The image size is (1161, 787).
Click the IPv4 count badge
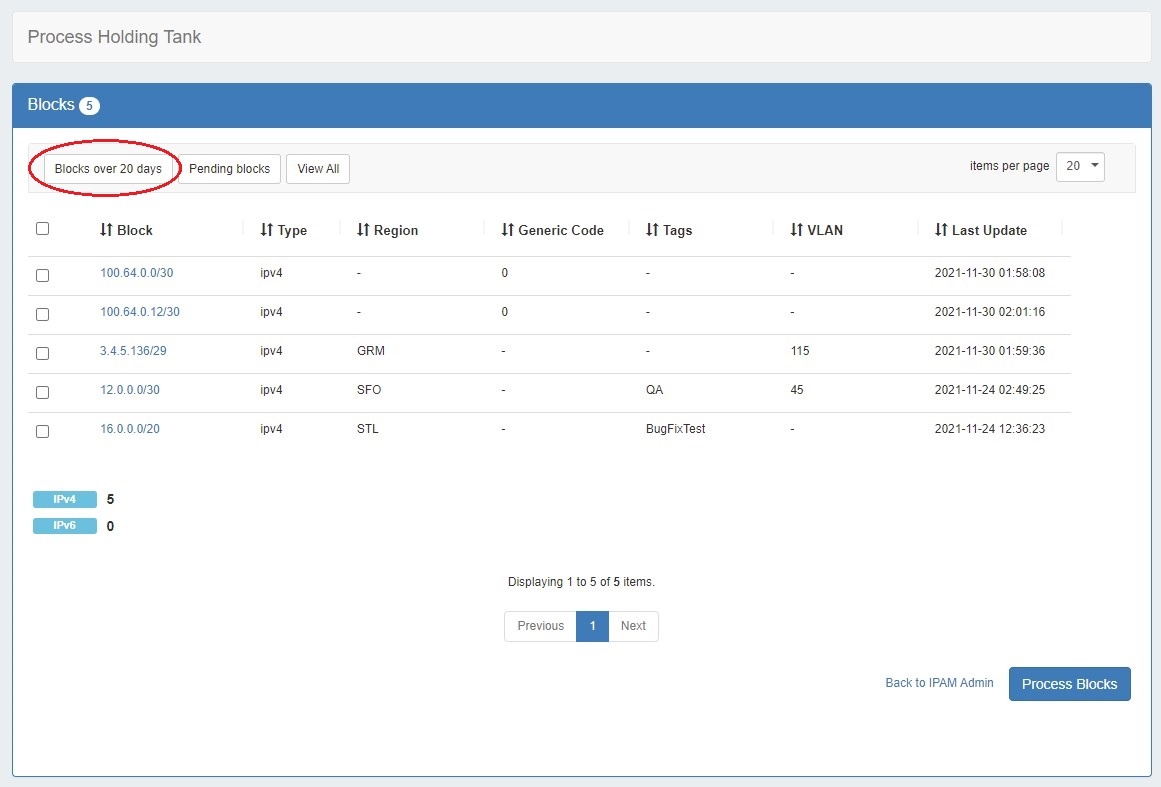[65, 500]
